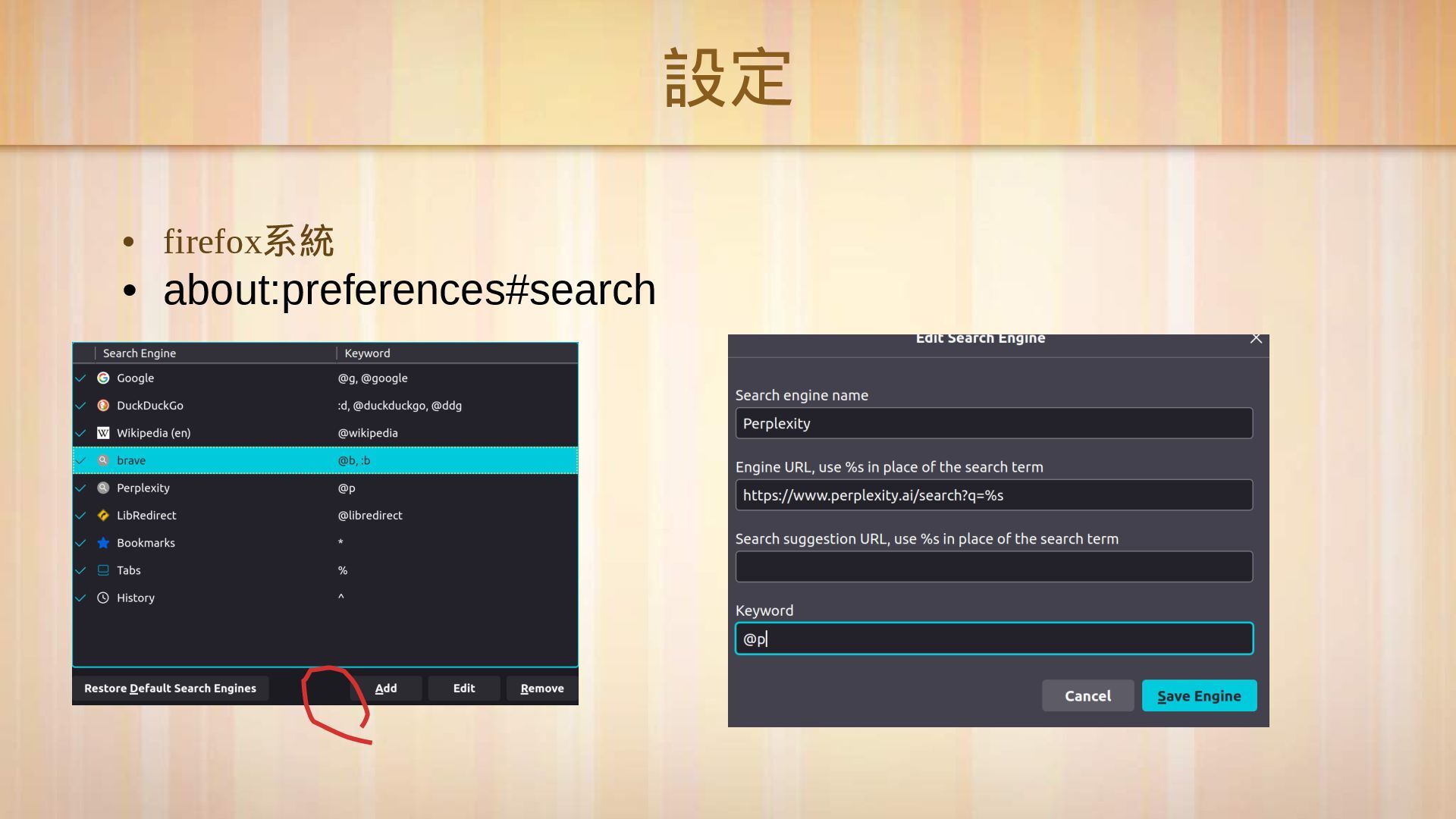Viewport: 1456px width, 819px height.
Task: Click the History clock icon
Action: (x=103, y=598)
